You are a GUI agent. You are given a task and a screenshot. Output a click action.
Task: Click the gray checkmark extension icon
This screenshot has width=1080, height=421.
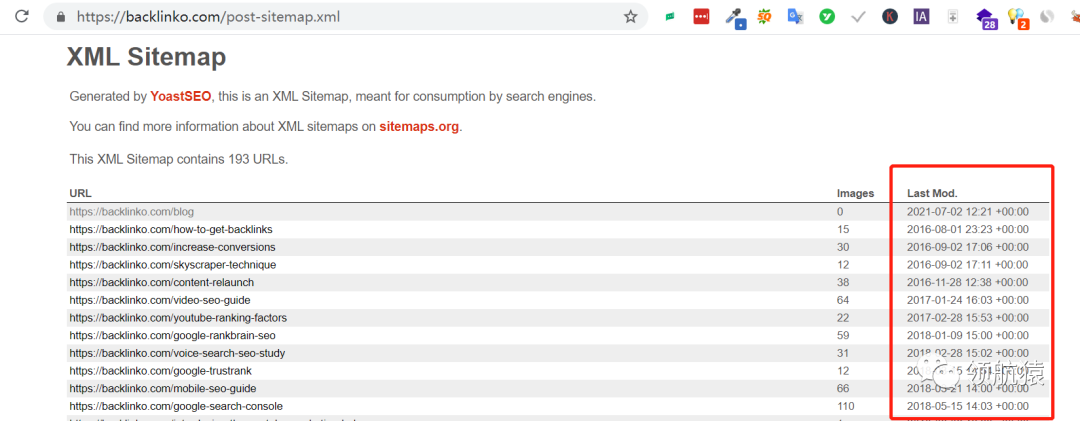pos(858,17)
